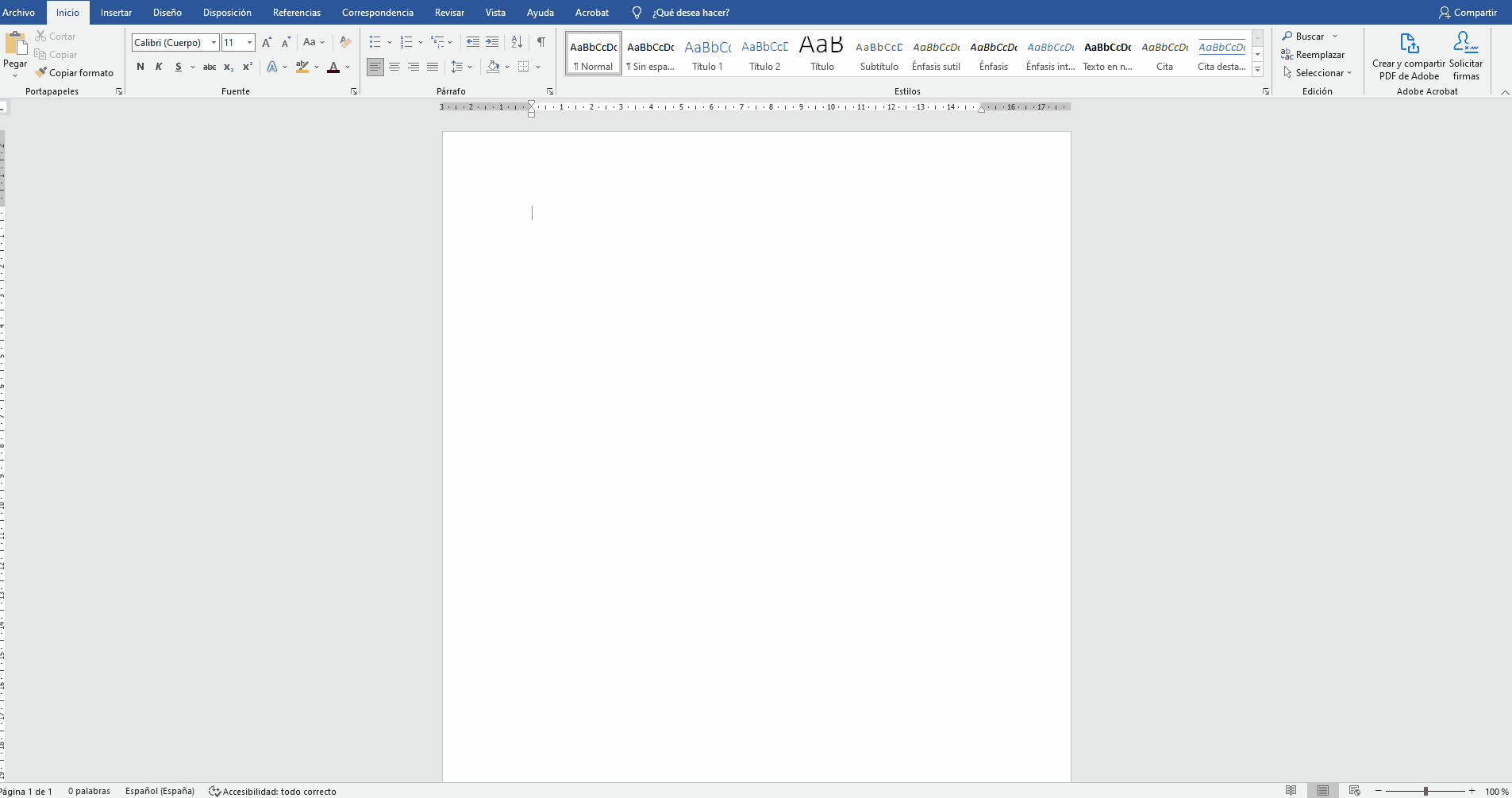Toggle center alignment in Párrafo group

[394, 67]
